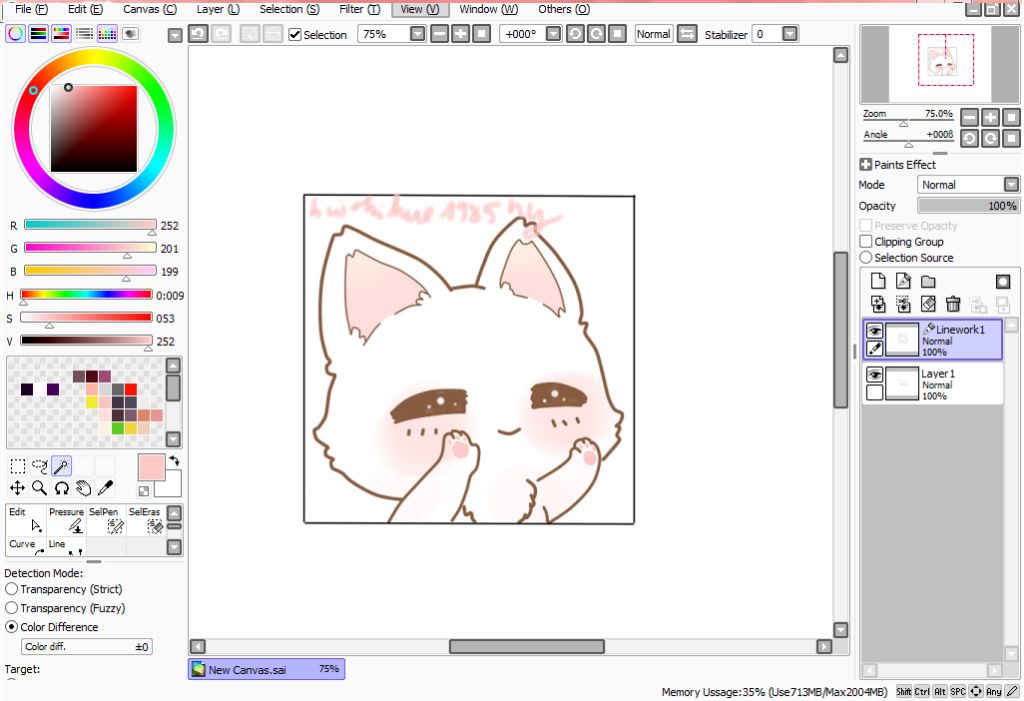Click the navigator preview thumbnail

point(939,64)
